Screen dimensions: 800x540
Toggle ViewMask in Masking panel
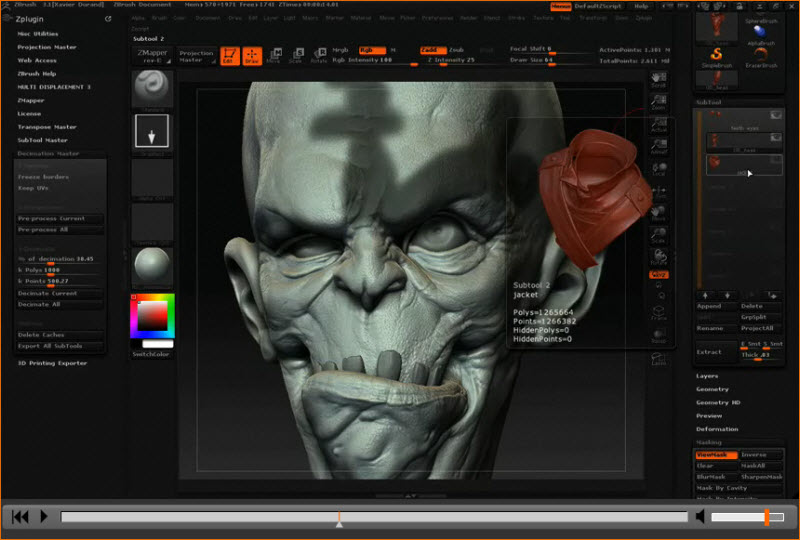pos(716,455)
